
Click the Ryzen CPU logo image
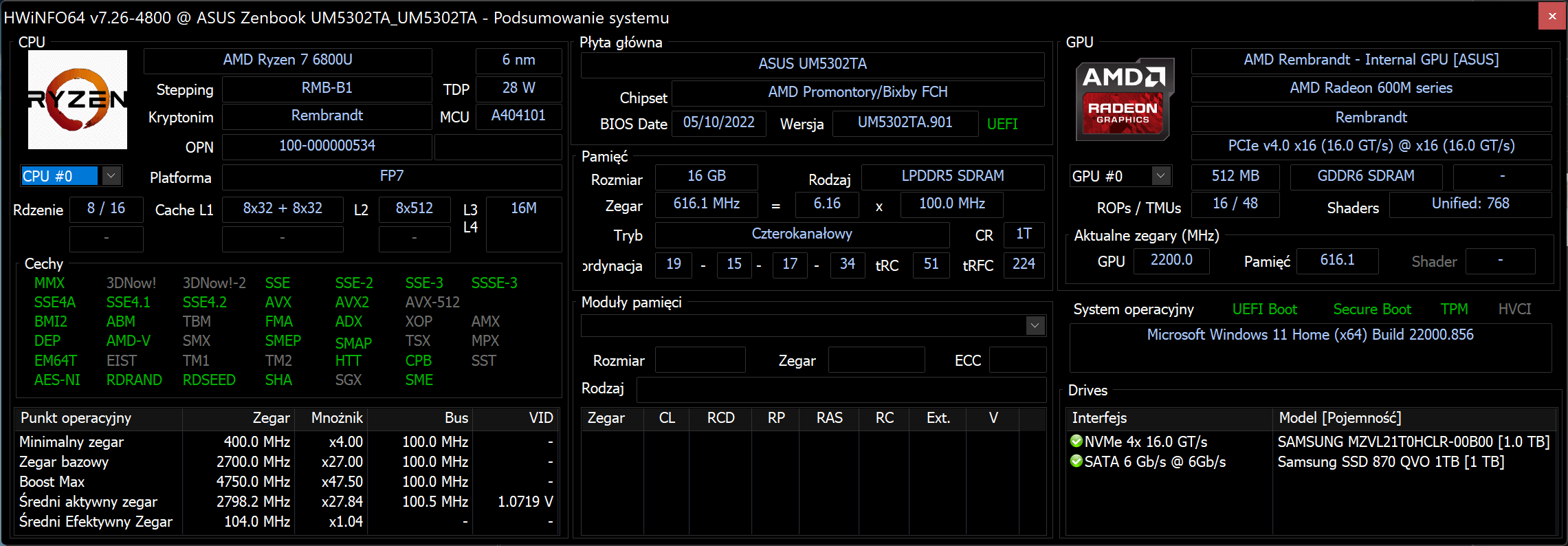[77, 100]
